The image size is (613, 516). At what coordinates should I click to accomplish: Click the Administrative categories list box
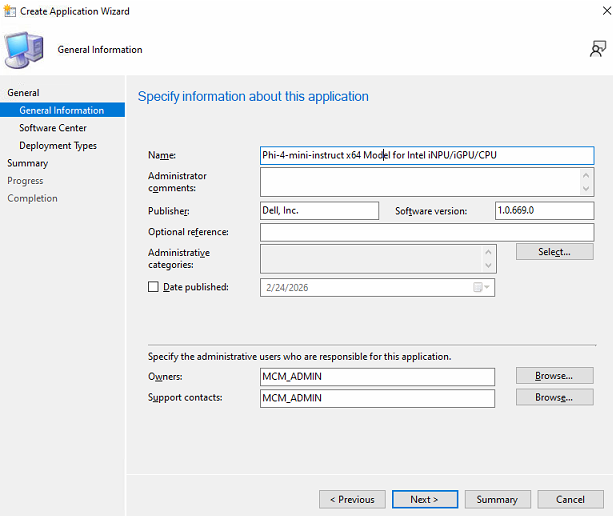coord(378,259)
